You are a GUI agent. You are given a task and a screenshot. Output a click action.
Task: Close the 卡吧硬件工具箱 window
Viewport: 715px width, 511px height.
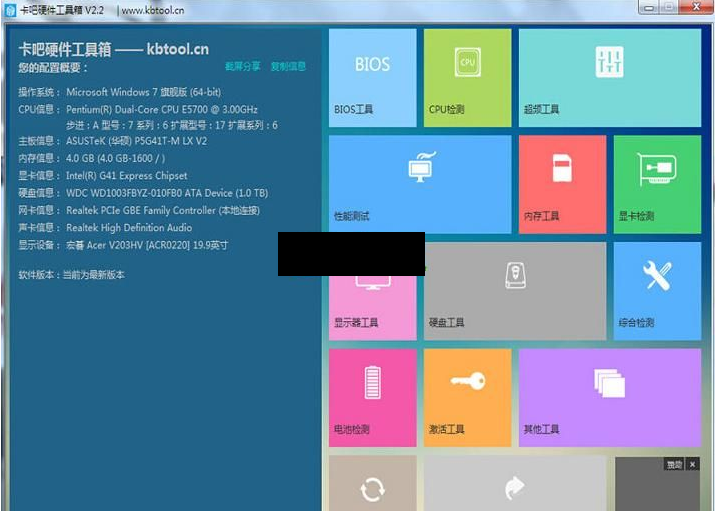coord(696,6)
